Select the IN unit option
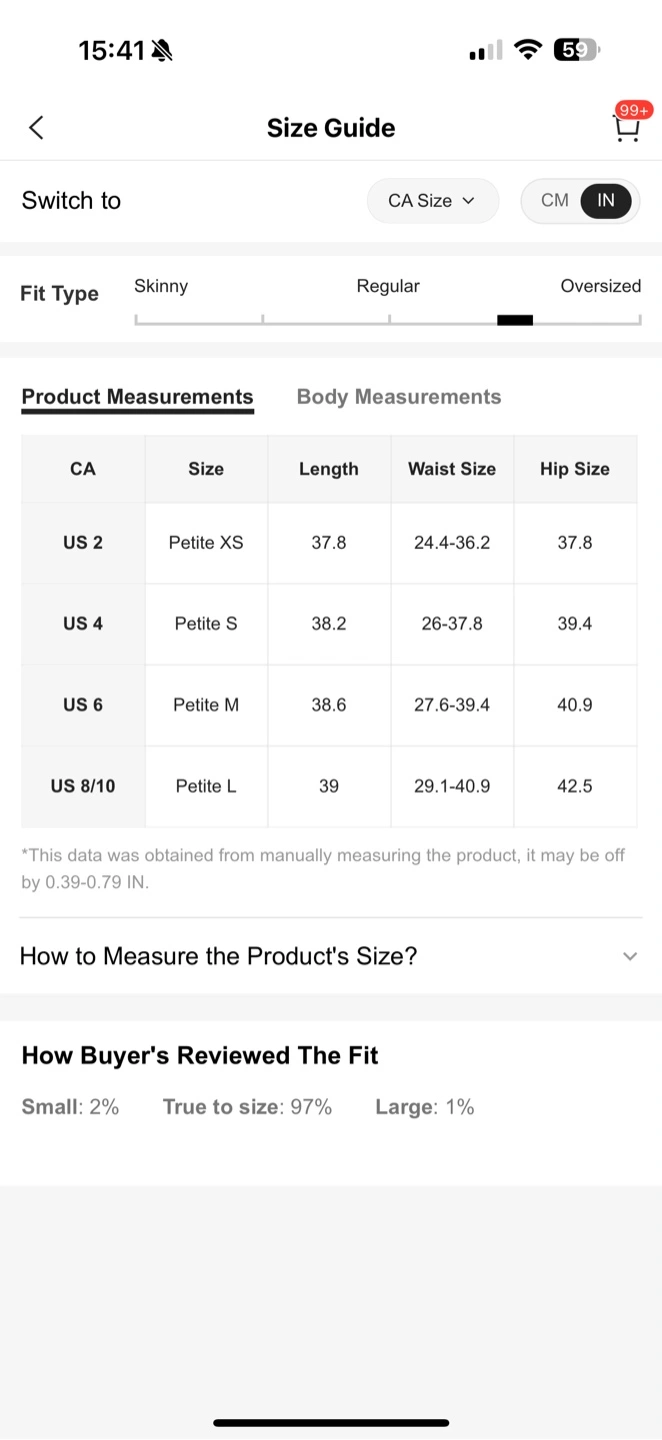Viewport: 662px width, 1440px height. click(x=606, y=201)
